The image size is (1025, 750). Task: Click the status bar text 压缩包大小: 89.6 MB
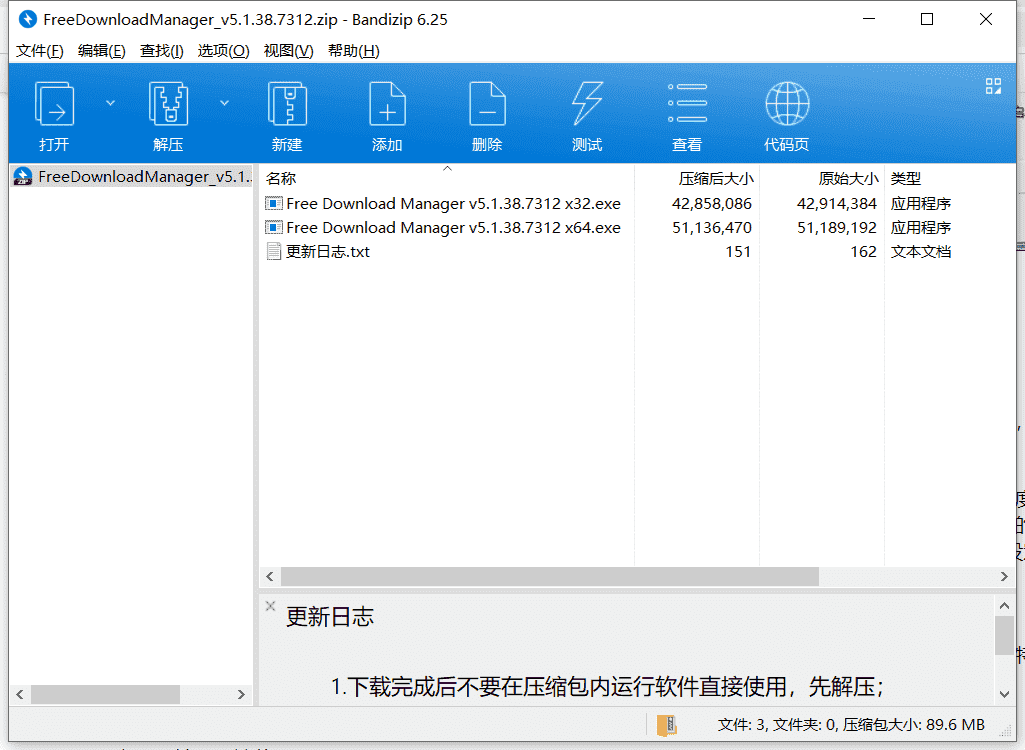[913, 724]
